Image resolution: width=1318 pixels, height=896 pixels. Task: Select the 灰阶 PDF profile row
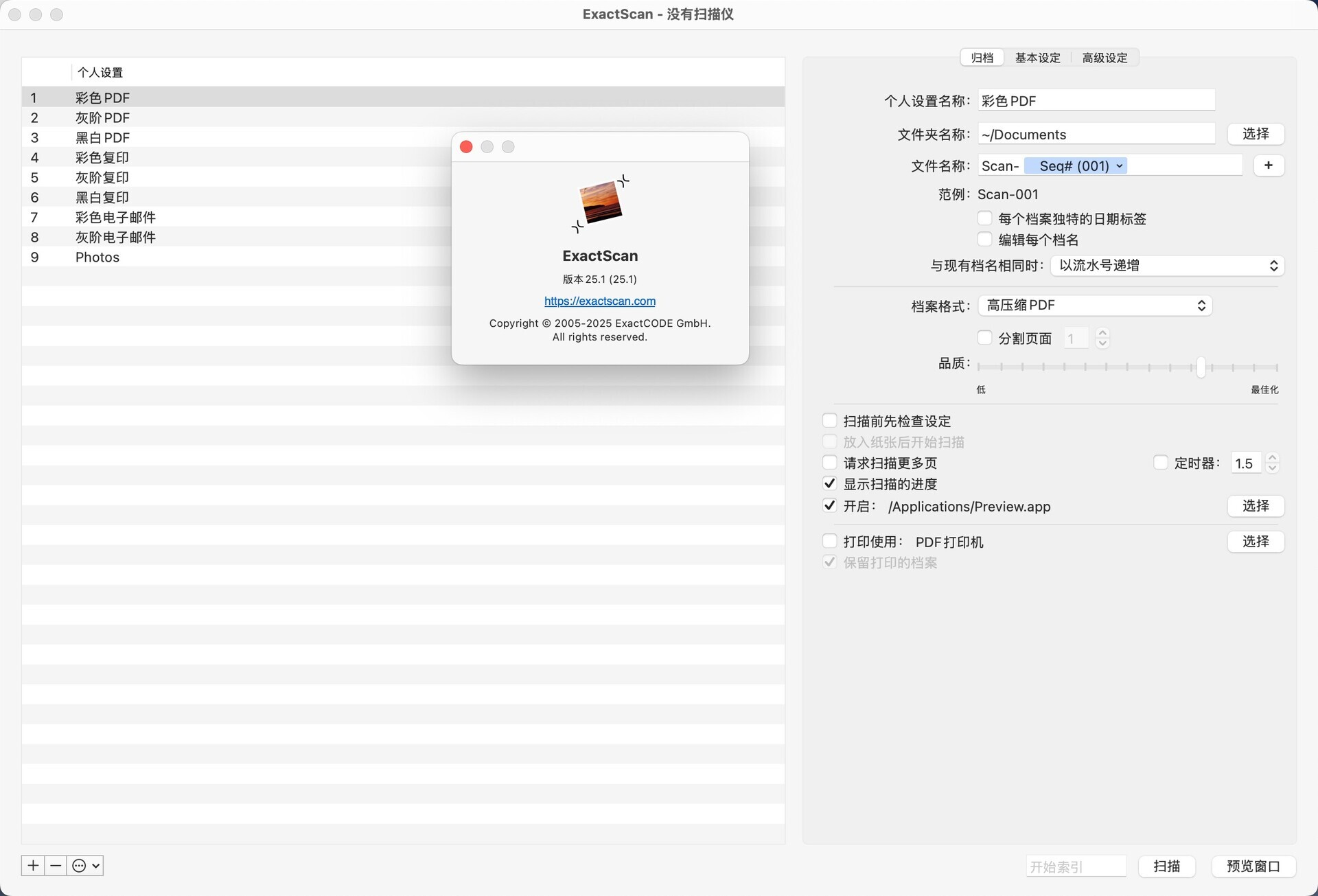[403, 117]
